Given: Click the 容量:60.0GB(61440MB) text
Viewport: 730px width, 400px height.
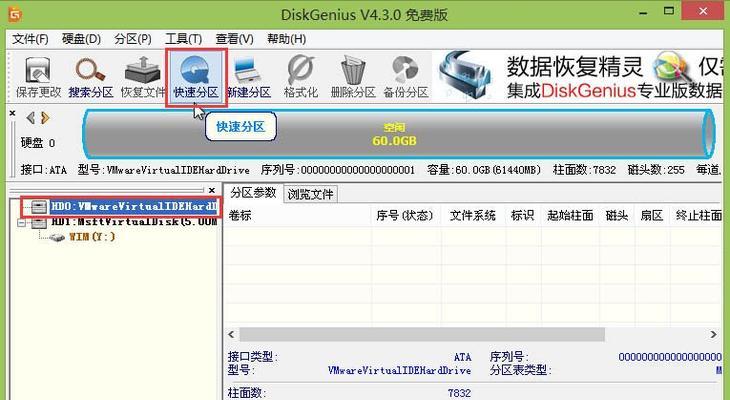Looking at the screenshot, I should click(x=484, y=170).
